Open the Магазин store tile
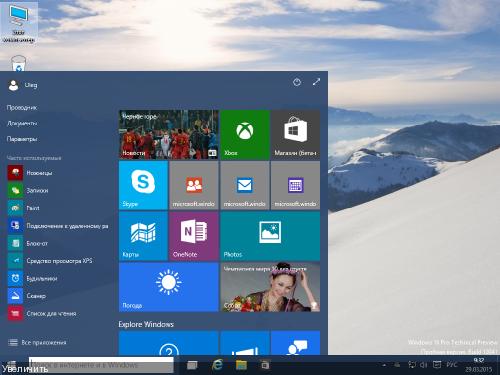Screen dimensions: 500x375 (x=295, y=135)
